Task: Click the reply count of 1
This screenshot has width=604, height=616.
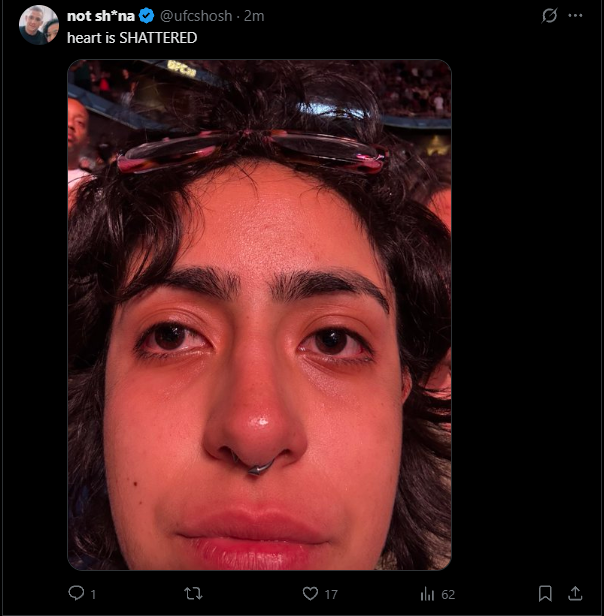Action: 93,594
